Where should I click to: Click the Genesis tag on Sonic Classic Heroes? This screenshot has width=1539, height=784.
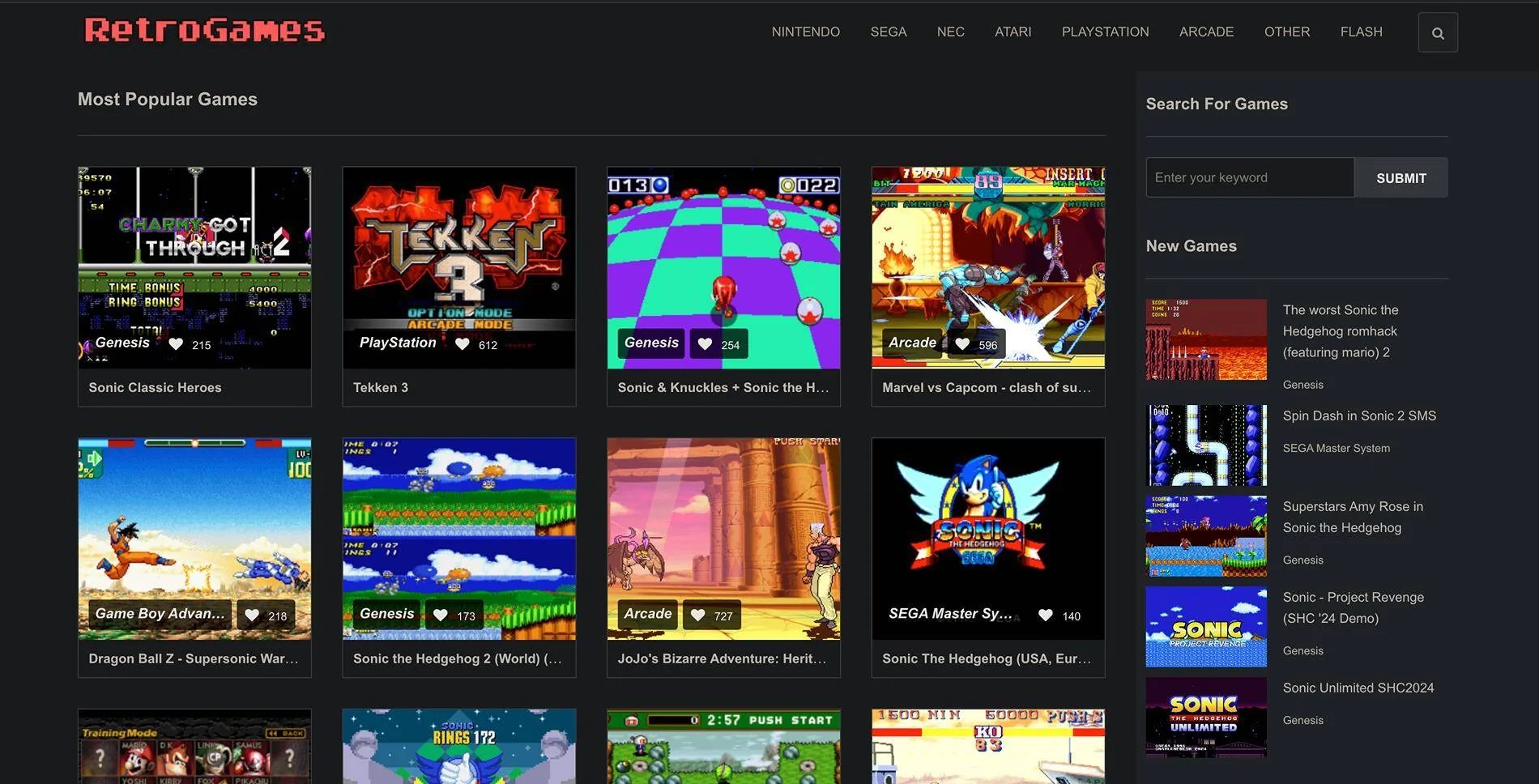pos(122,343)
